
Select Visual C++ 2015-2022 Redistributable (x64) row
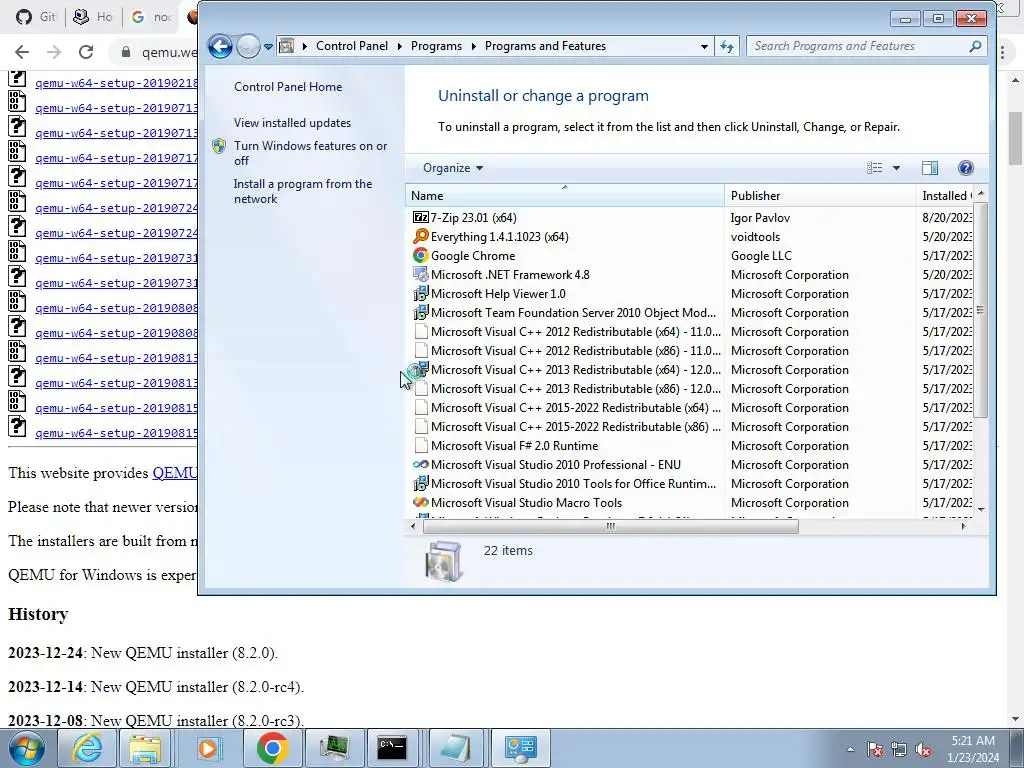(692, 408)
